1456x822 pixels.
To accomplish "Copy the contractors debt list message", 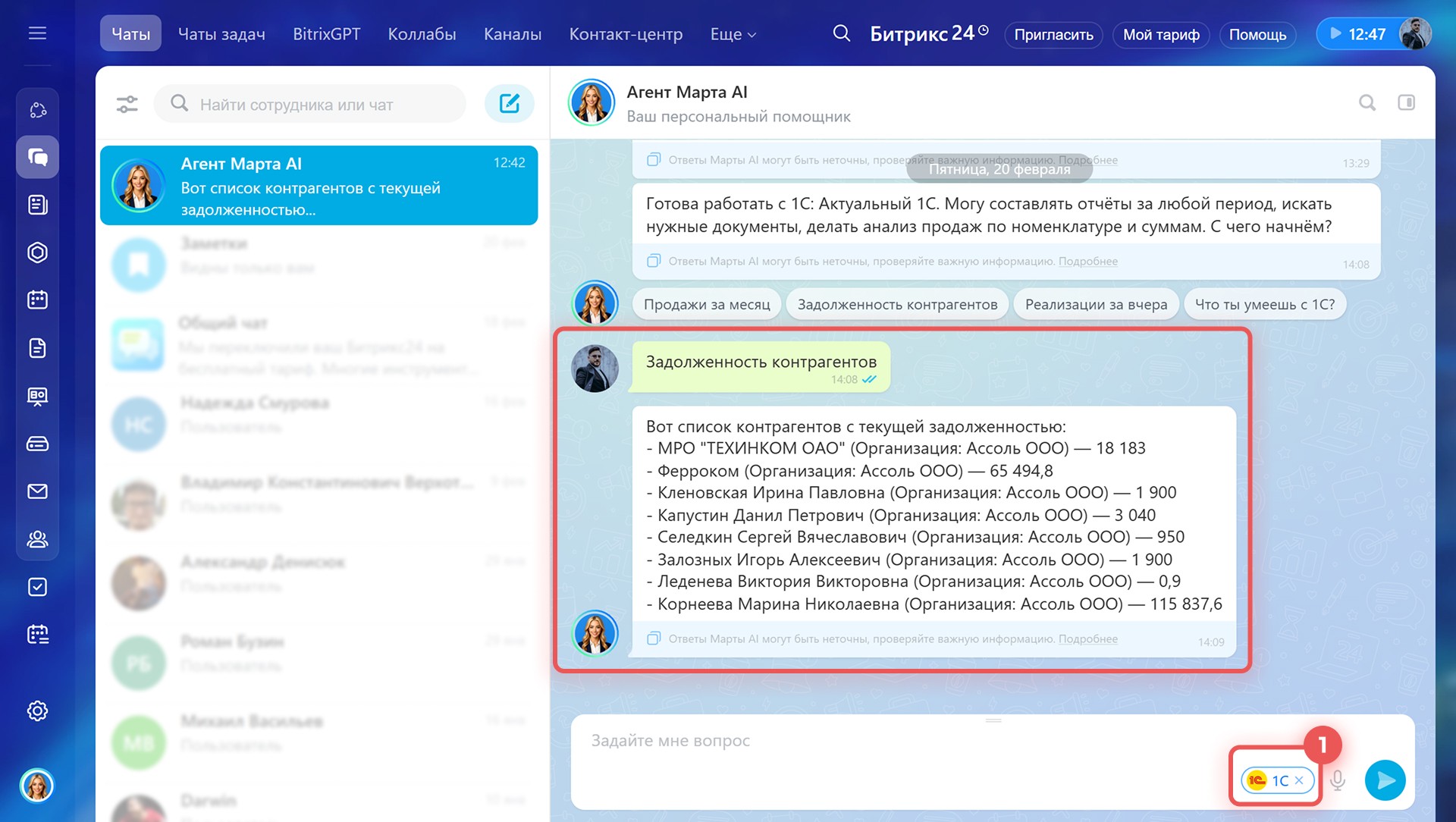I will [x=653, y=638].
